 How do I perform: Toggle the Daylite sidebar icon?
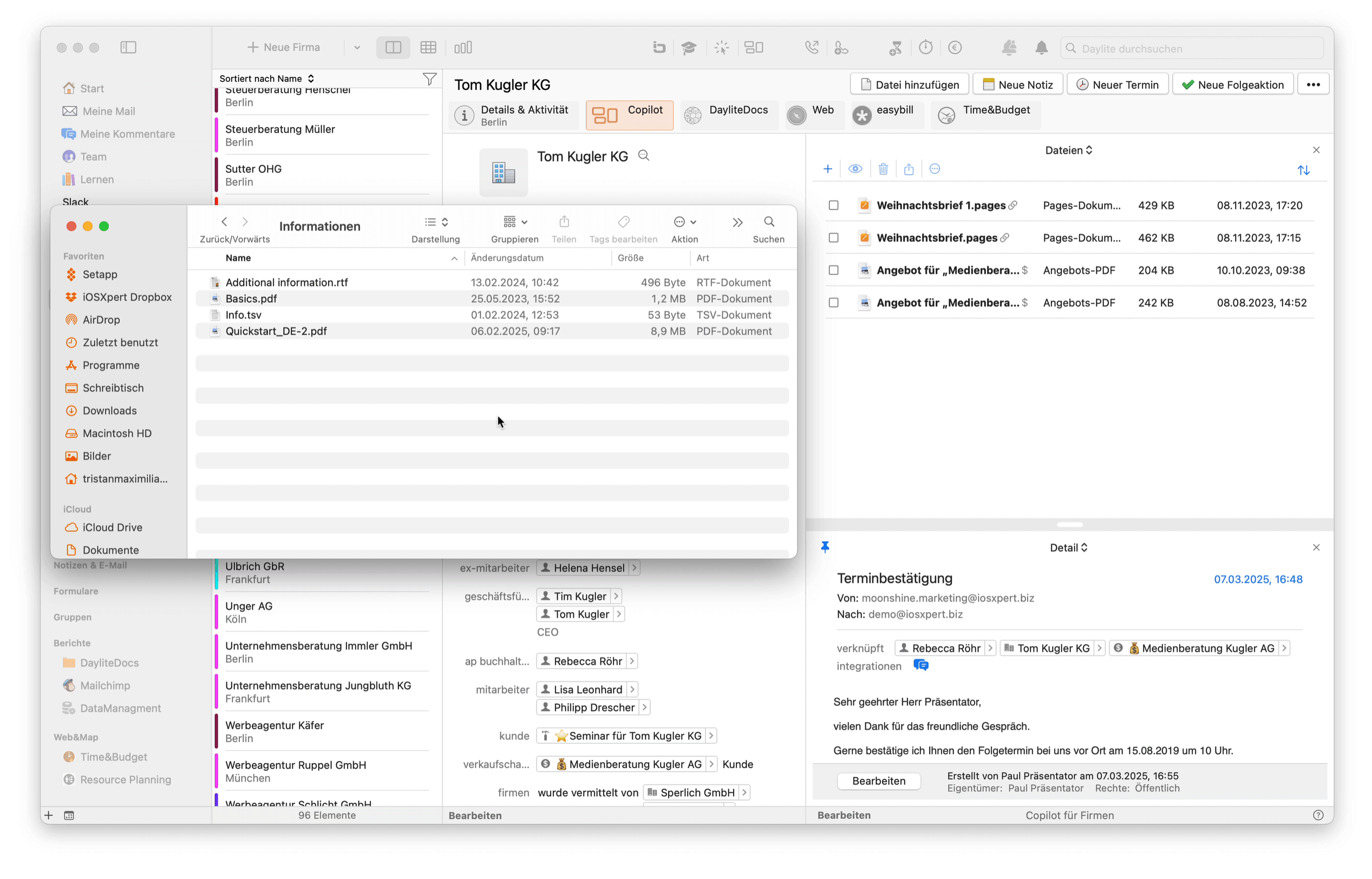click(128, 48)
